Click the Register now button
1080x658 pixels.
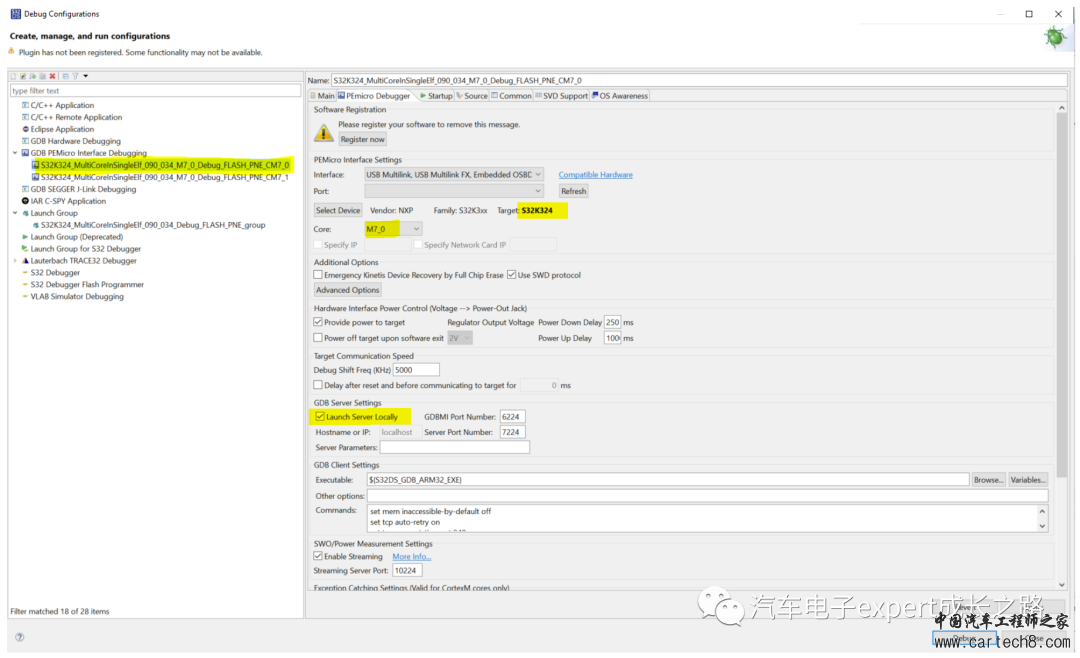(x=362, y=139)
